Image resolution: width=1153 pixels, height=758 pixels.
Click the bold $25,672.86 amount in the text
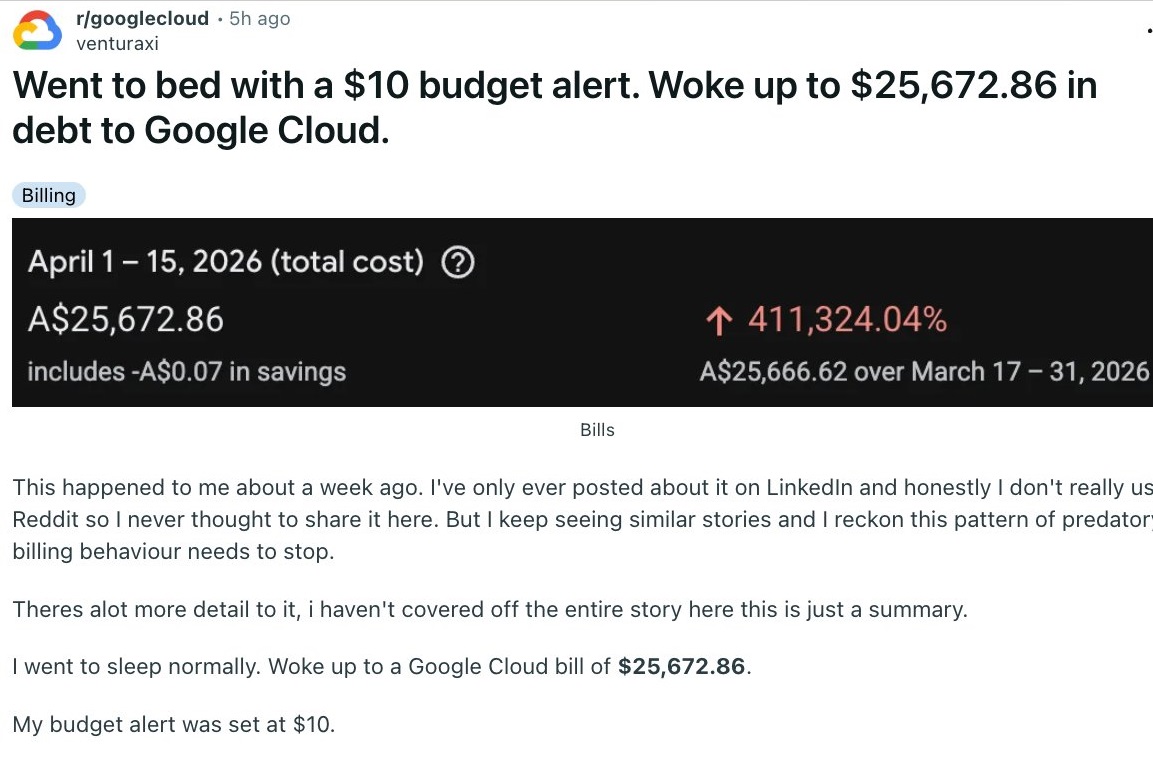pyautogui.click(x=681, y=666)
